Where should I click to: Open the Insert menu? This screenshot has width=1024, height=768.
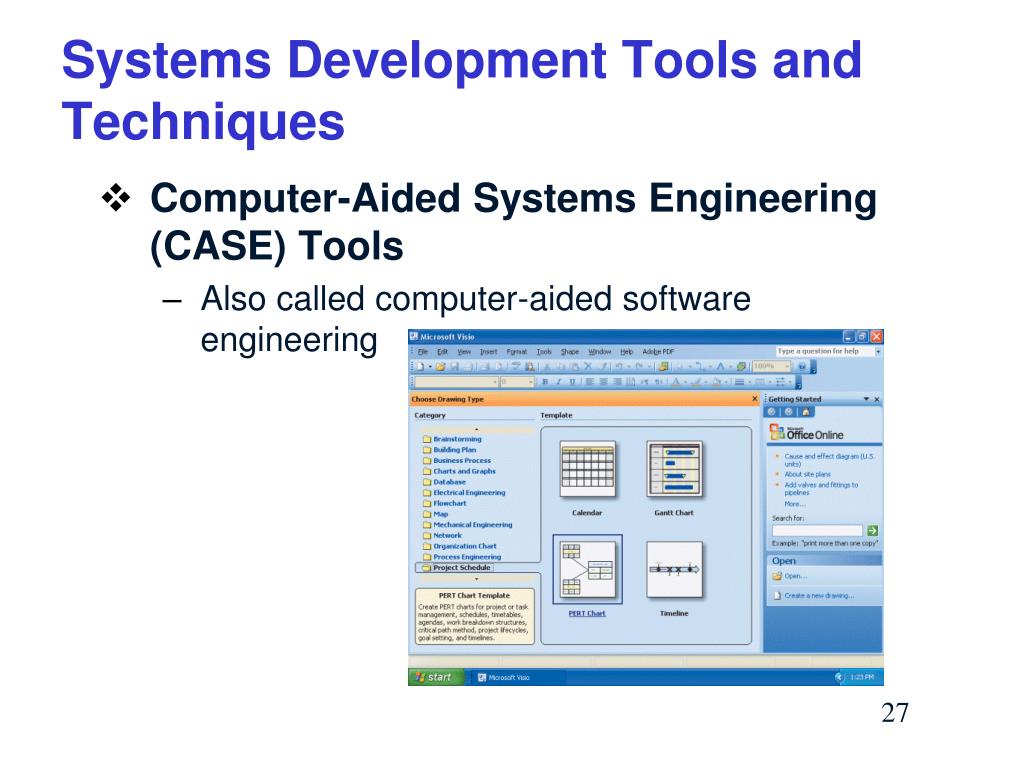pyautogui.click(x=488, y=351)
